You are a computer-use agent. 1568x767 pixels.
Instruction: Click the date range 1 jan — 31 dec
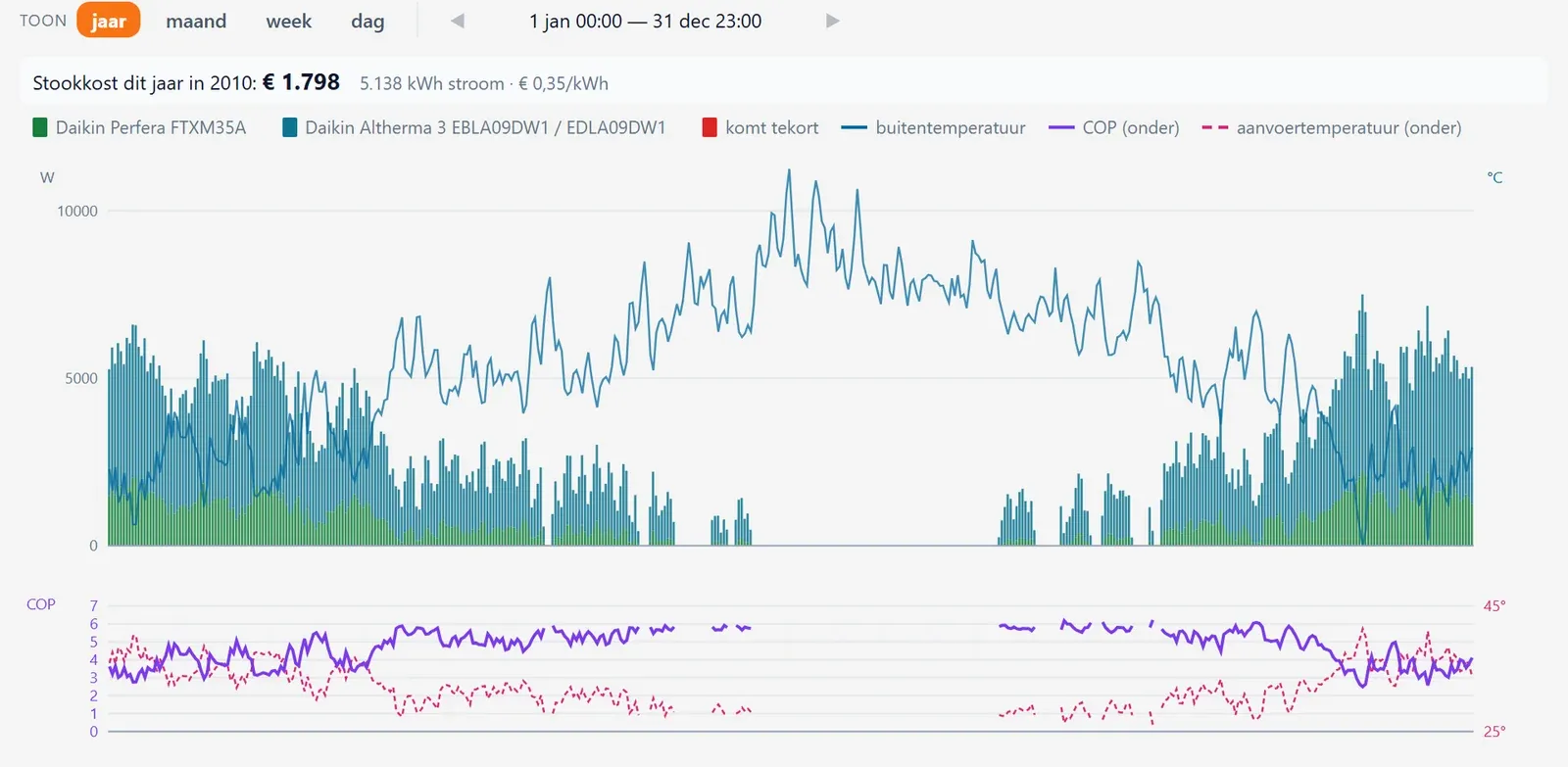(645, 21)
